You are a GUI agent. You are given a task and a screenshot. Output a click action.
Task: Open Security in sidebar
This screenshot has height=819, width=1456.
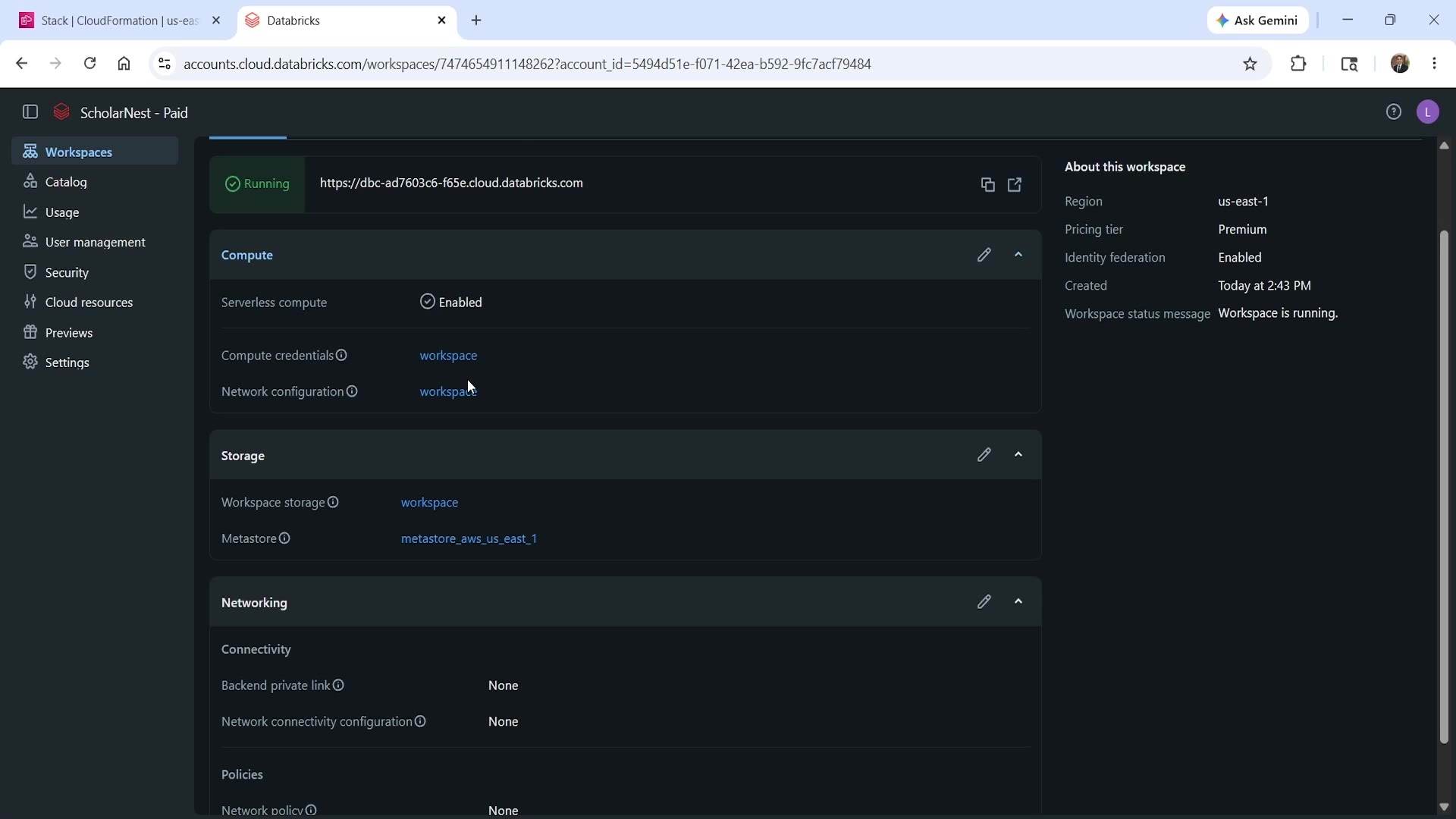[95, 272]
